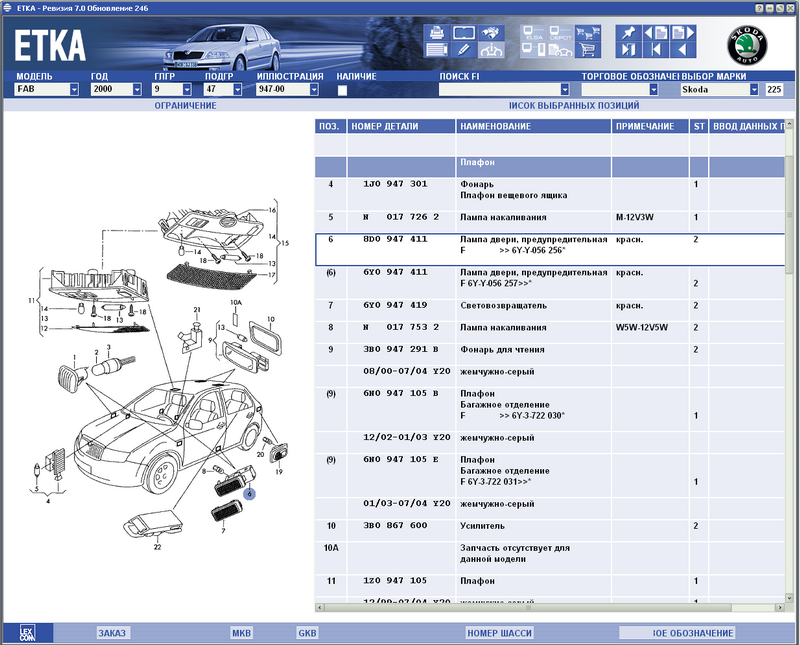
Task: Select part number 3B0 947 291 B
Action: [x=401, y=349]
